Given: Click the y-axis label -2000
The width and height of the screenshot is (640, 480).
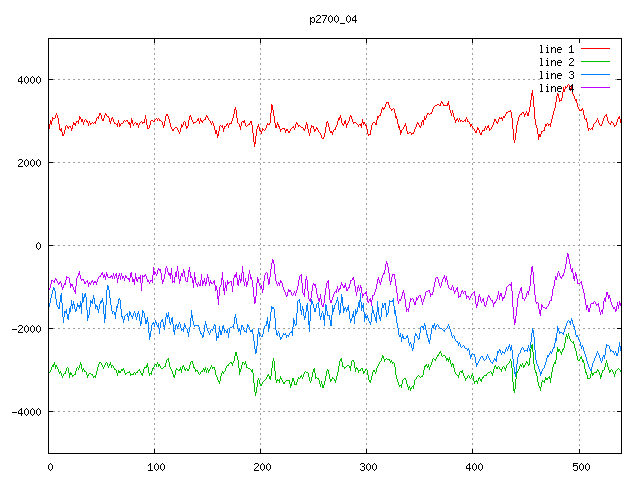Looking at the screenshot, I should [x=27, y=329].
